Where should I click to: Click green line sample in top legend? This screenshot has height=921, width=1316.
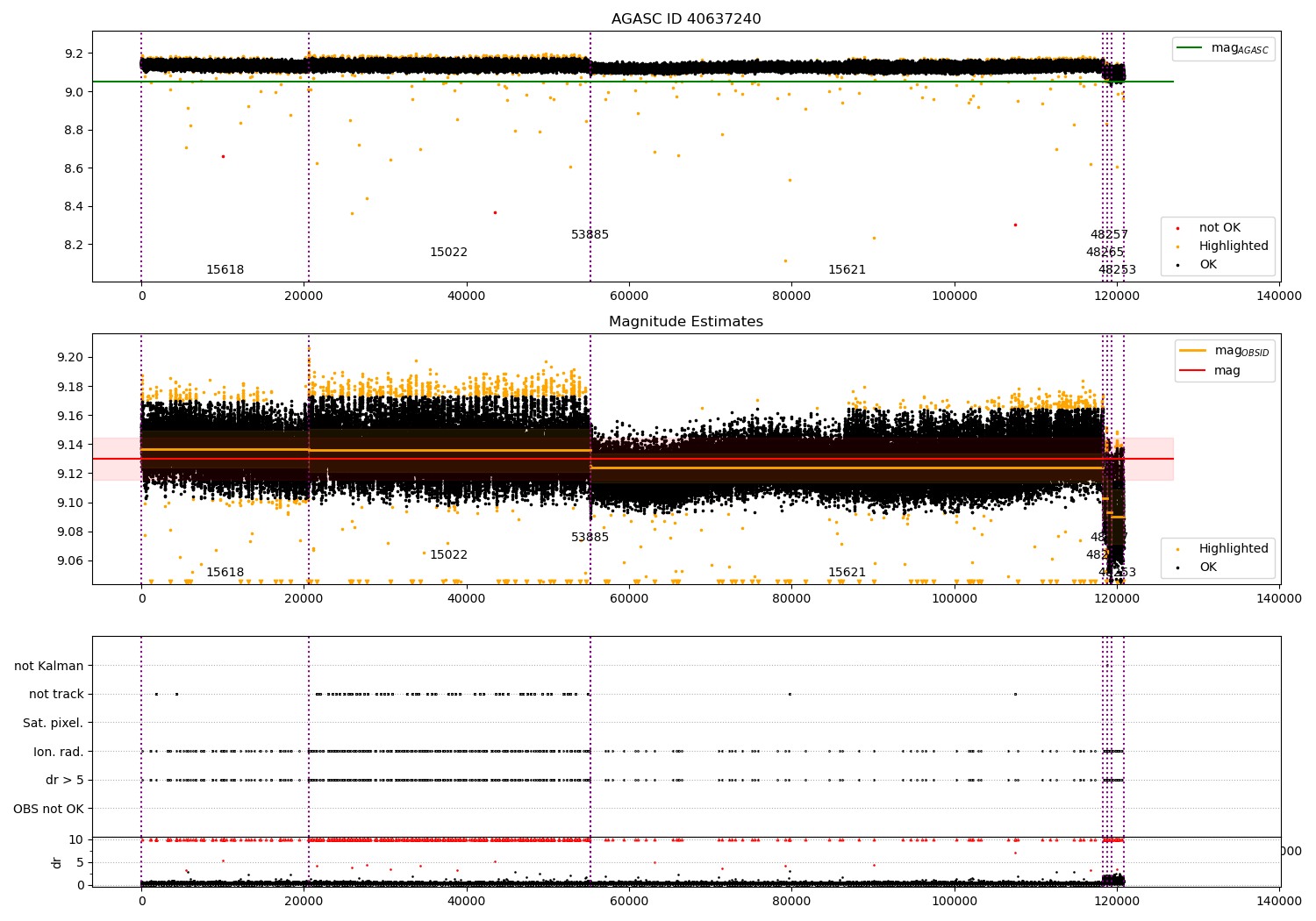(1191, 48)
